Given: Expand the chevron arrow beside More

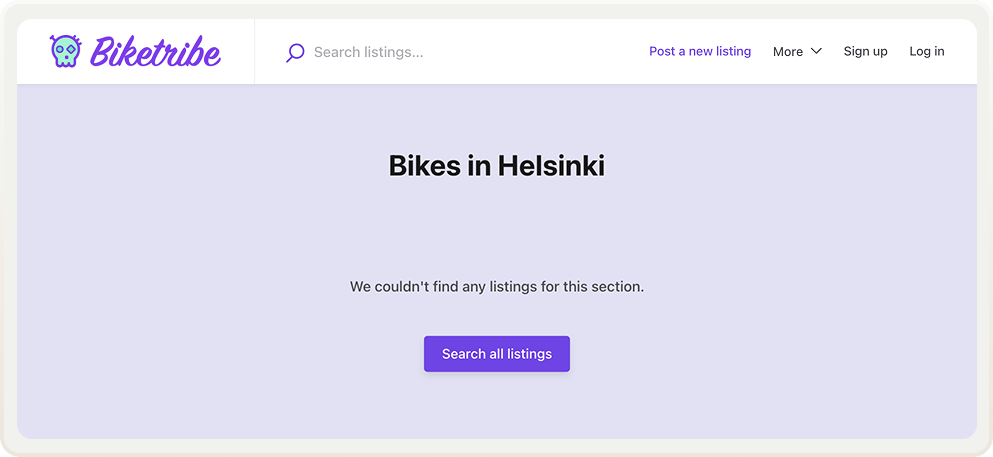Looking at the screenshot, I should coord(816,51).
